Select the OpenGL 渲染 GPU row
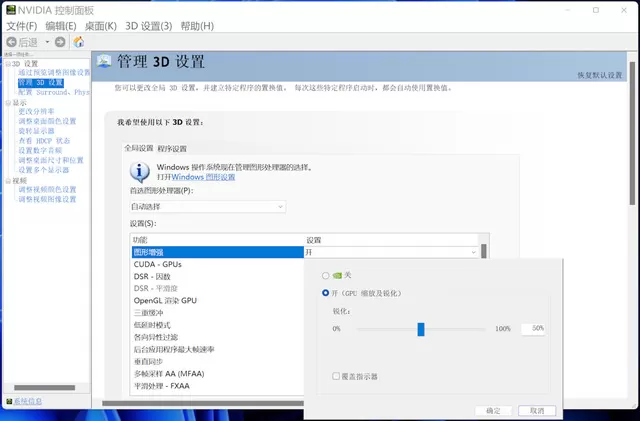Screen dimensions: 640x421 point(218,301)
